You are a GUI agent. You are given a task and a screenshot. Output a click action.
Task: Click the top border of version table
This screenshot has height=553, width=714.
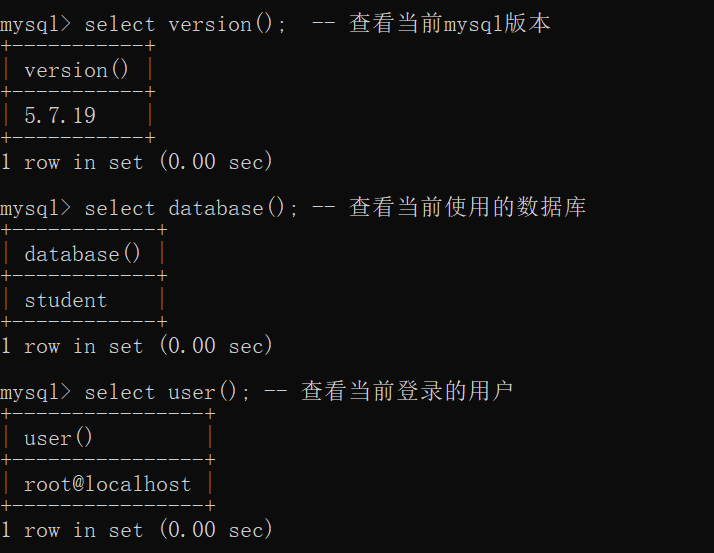click(78, 46)
